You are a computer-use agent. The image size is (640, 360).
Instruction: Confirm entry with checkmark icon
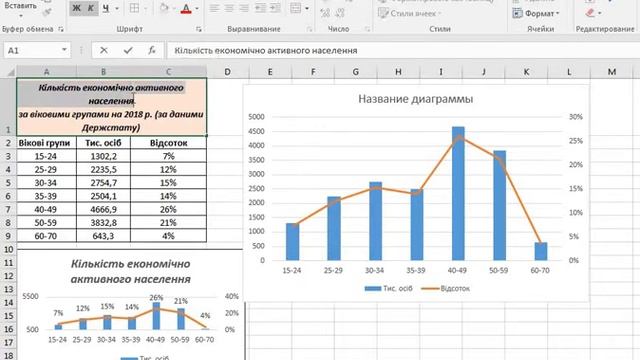coord(128,50)
